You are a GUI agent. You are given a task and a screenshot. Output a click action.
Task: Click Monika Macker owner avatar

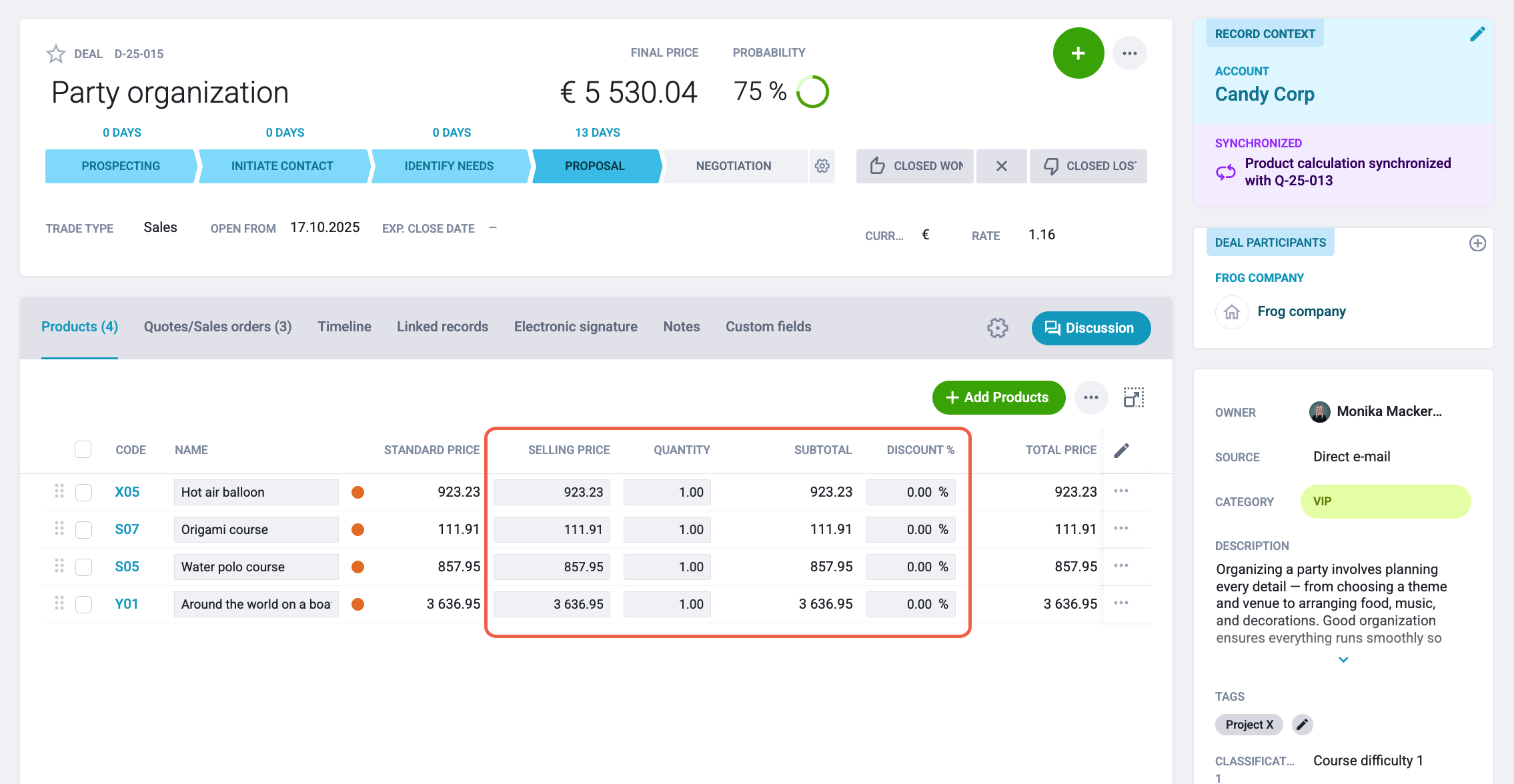point(1319,412)
